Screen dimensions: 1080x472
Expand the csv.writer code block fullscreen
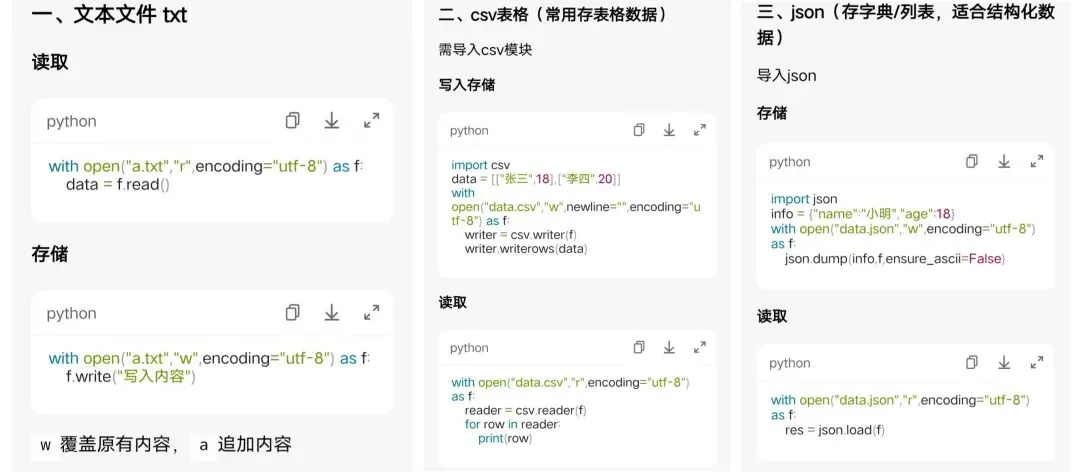[700, 130]
